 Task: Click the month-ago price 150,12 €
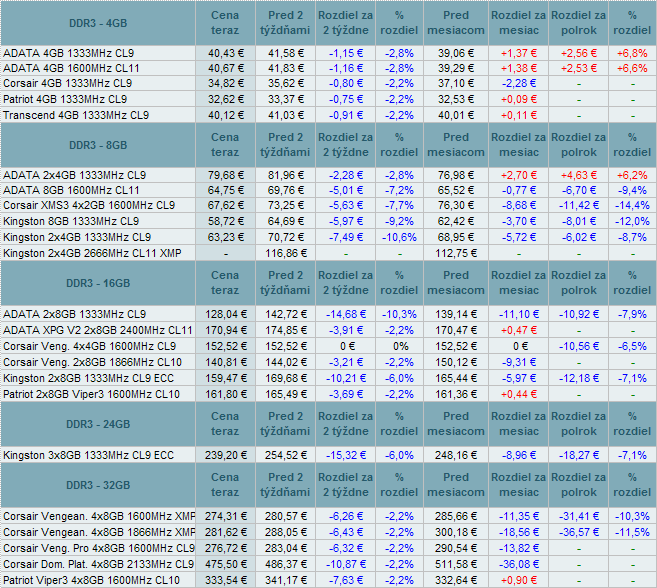tap(456, 362)
